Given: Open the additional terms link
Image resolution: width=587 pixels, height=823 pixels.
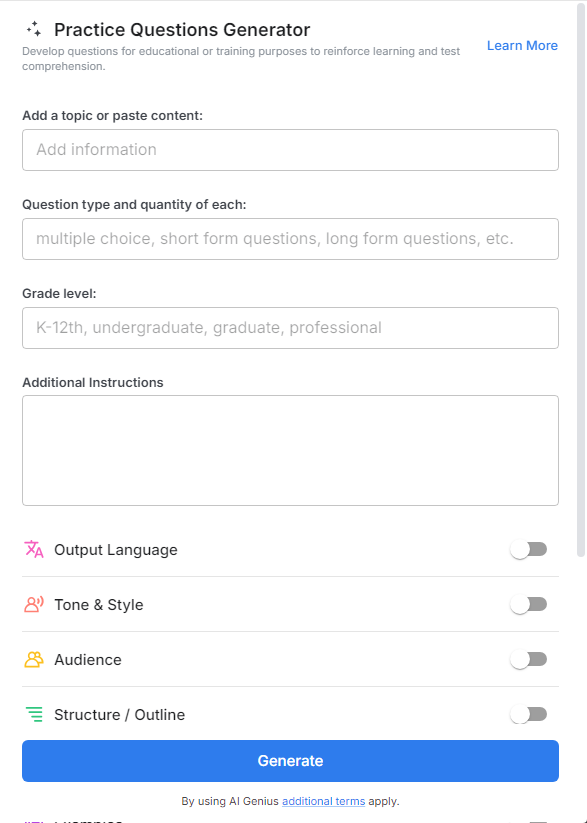Looking at the screenshot, I should [x=323, y=800].
